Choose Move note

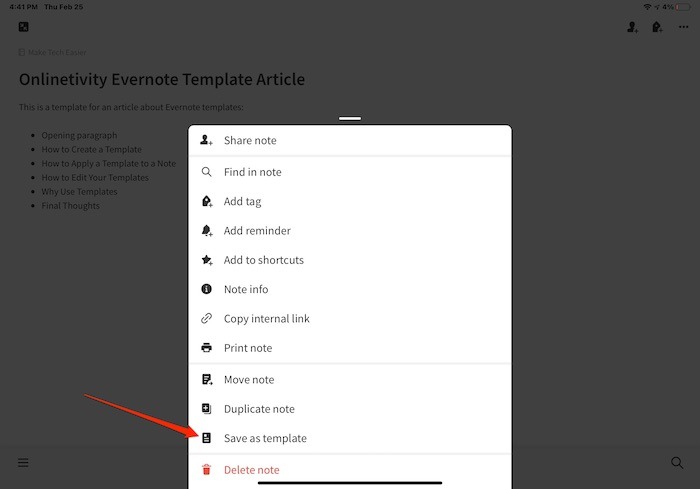coord(350,380)
